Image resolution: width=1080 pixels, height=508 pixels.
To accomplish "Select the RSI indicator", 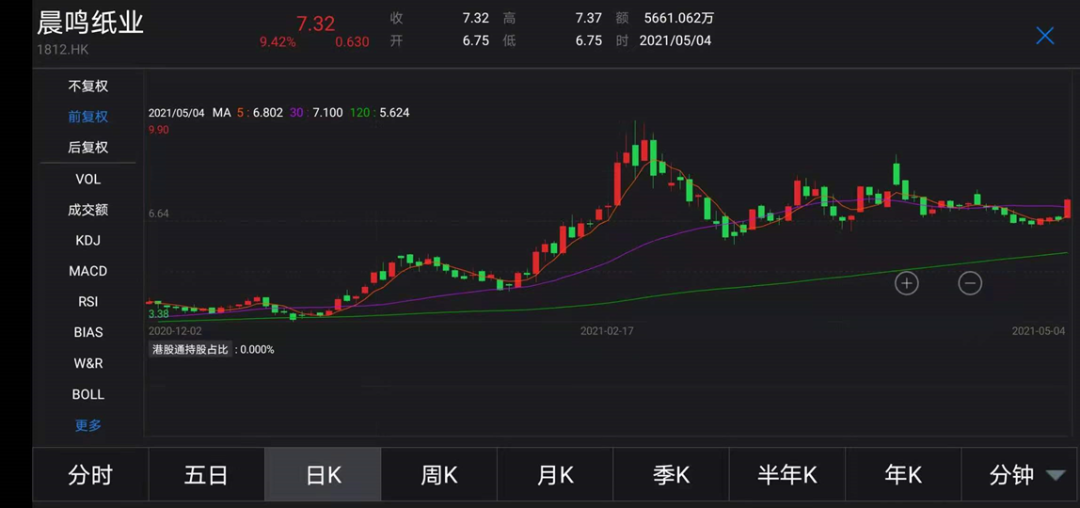I will (88, 301).
